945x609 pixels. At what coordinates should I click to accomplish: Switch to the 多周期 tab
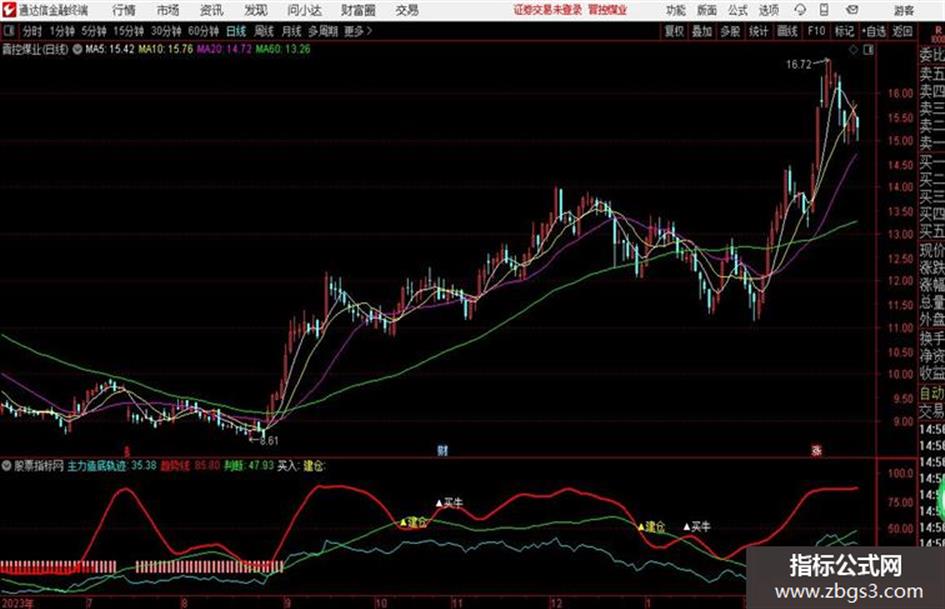323,31
